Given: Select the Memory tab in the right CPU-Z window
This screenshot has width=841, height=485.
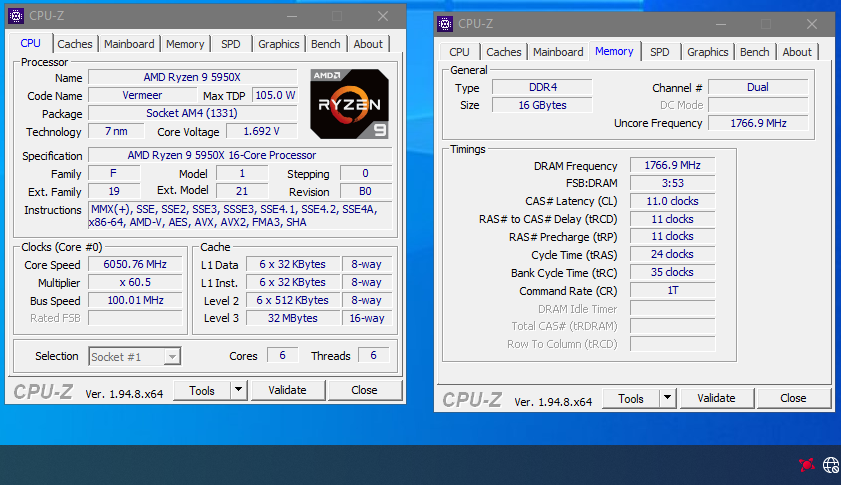Looking at the screenshot, I should pos(614,51).
